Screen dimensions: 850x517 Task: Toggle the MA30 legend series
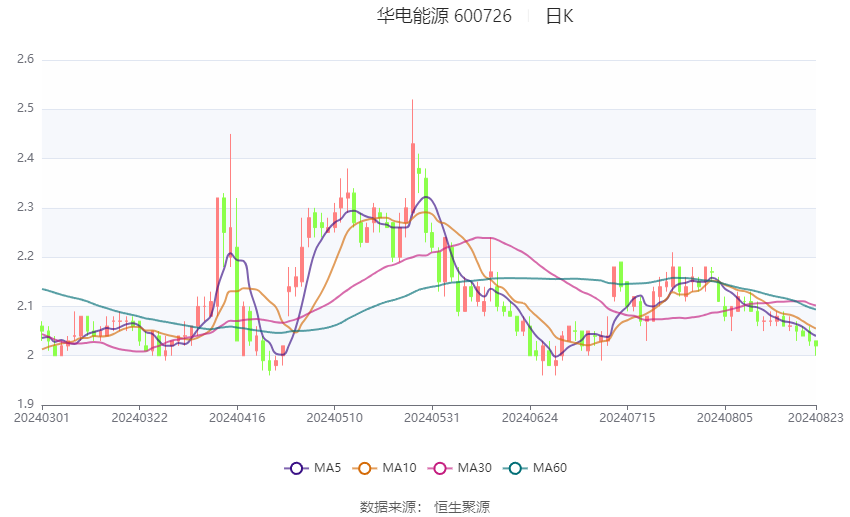(x=460, y=468)
